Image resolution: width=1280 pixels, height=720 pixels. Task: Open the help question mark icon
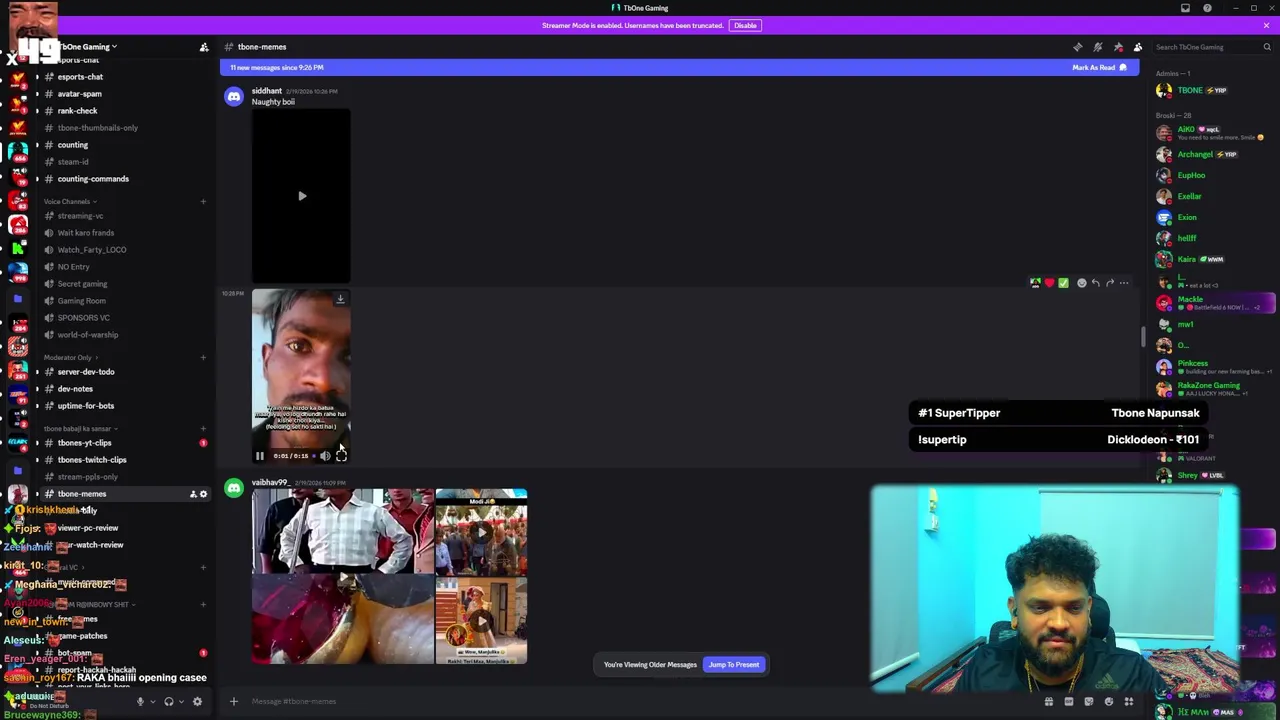pyautogui.click(x=1207, y=8)
